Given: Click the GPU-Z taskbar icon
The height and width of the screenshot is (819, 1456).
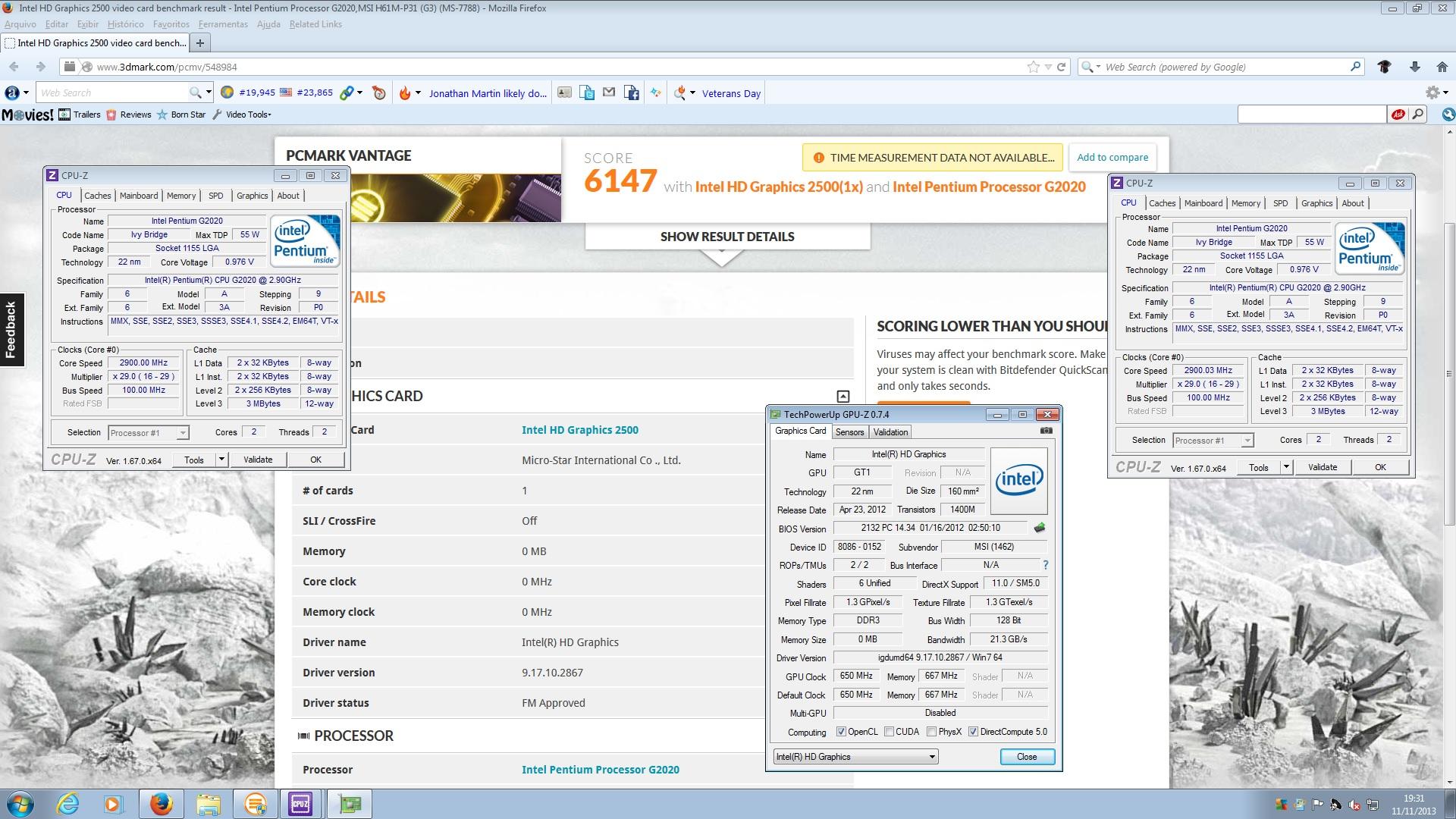Looking at the screenshot, I should 350,804.
